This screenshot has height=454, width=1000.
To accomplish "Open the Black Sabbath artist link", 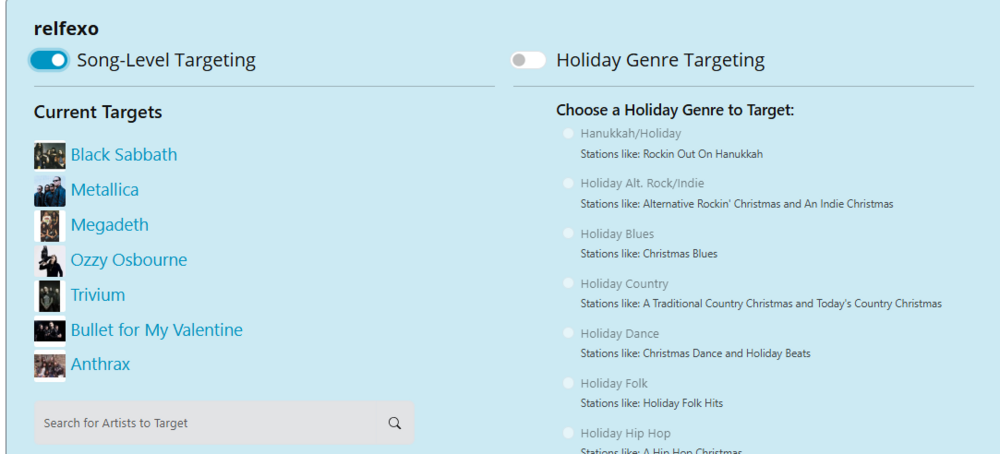I will 124,155.
